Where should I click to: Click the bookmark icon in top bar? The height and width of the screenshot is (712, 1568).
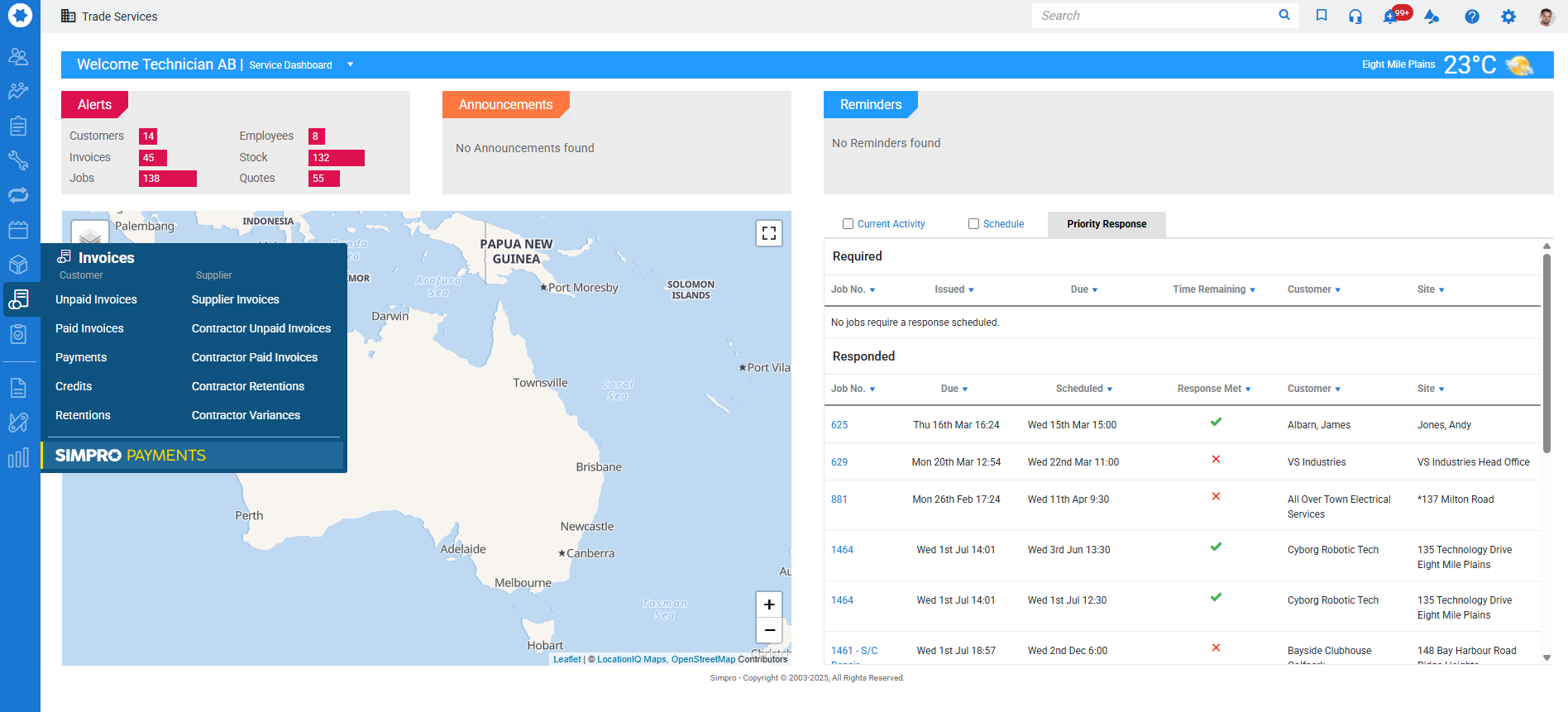pos(1322,16)
